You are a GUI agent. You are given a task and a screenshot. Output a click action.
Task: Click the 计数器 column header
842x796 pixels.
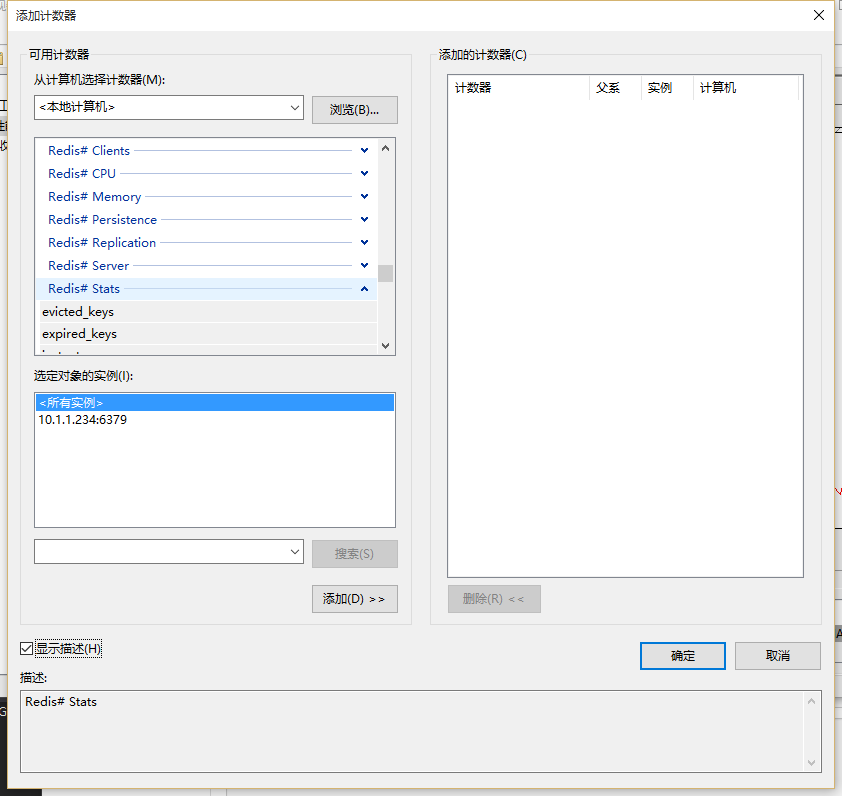click(x=519, y=88)
